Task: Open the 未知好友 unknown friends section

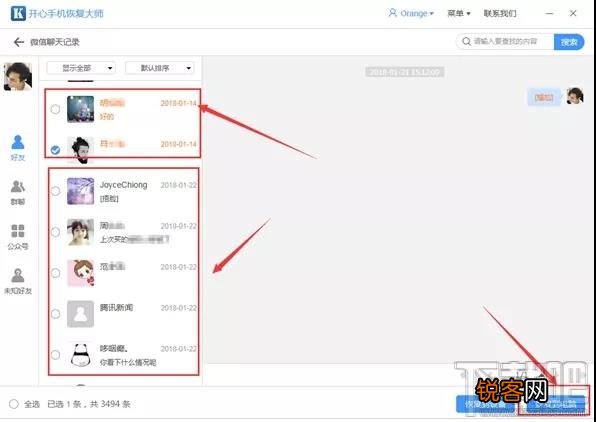Action: pos(18,281)
